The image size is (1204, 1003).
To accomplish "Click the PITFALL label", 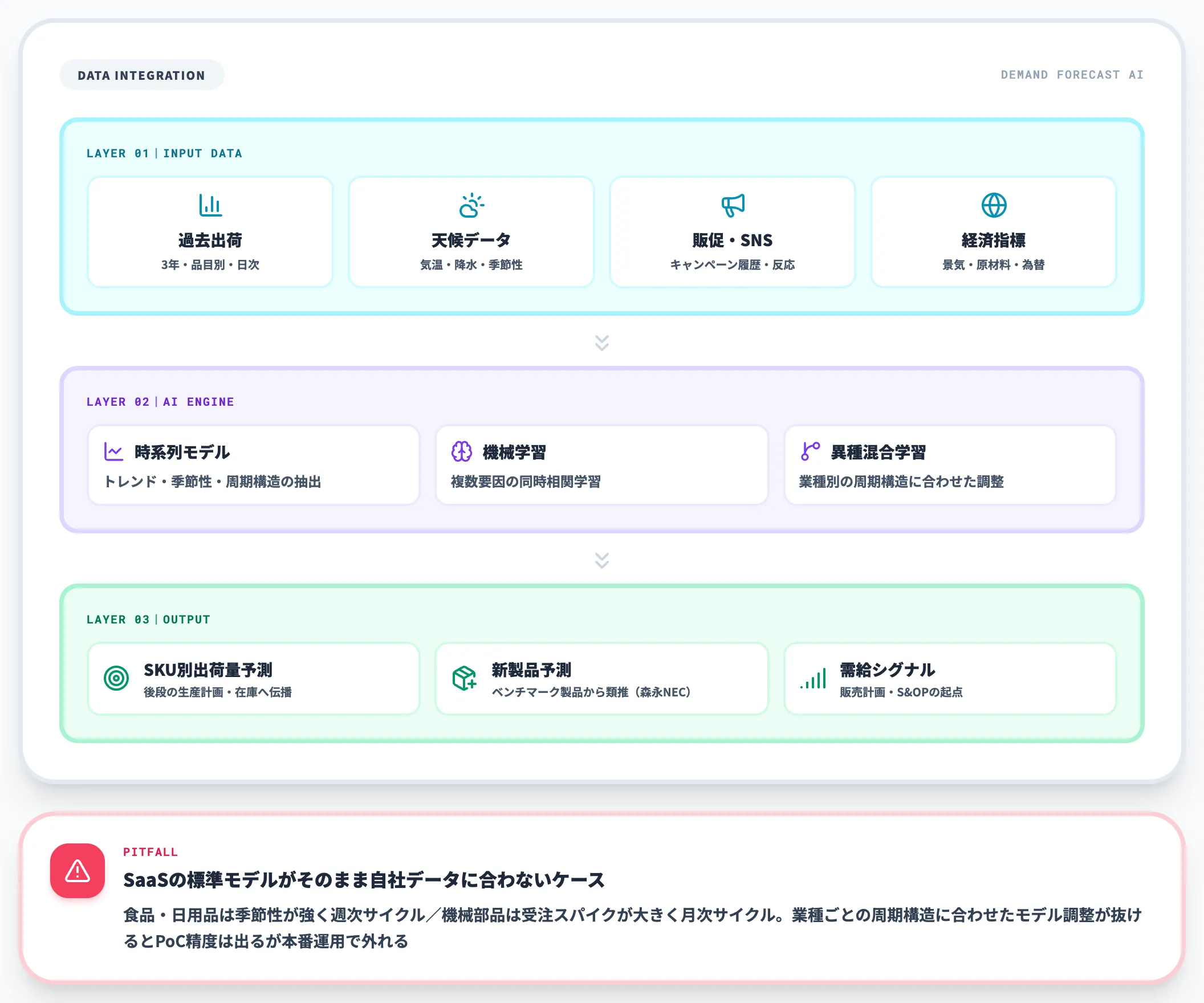I will (x=151, y=852).
